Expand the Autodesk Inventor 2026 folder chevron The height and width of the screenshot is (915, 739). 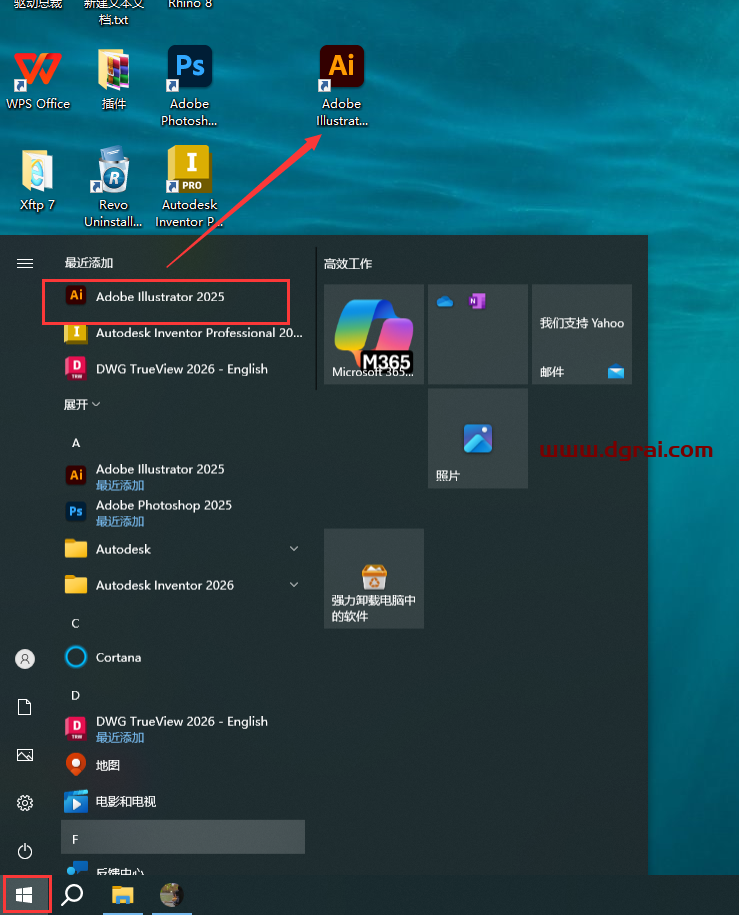pyautogui.click(x=294, y=585)
